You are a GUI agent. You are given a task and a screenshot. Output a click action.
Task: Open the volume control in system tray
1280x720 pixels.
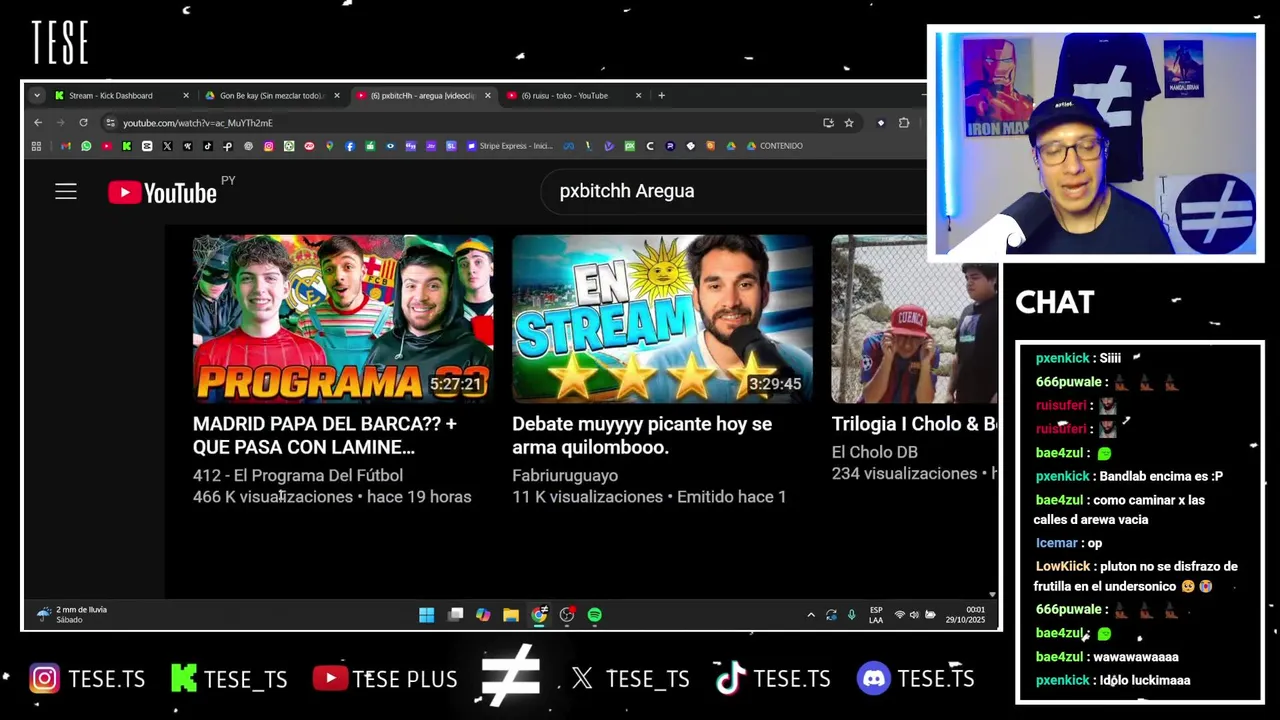(x=914, y=615)
